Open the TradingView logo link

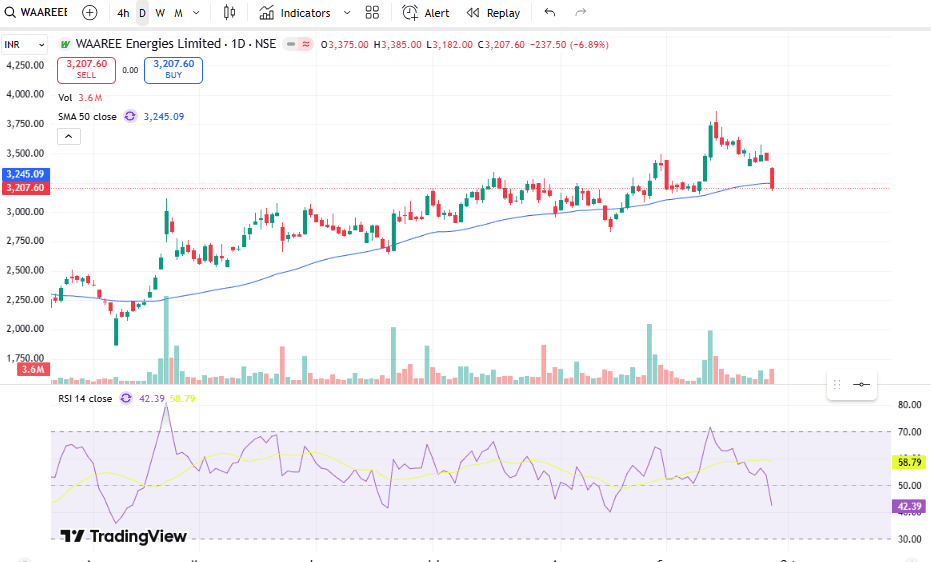pos(124,536)
